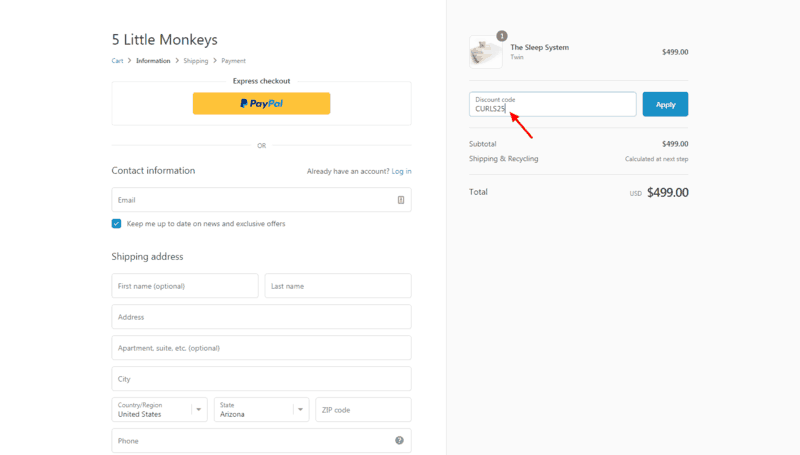Screen dimensions: 800x455
Task: Click the phone help question mark icon
Action: coord(399,440)
